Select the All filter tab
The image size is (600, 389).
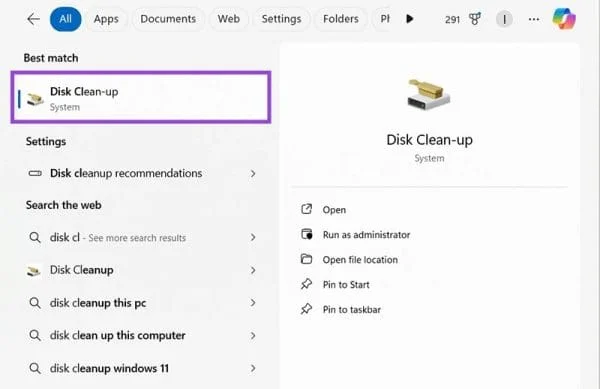tap(65, 19)
